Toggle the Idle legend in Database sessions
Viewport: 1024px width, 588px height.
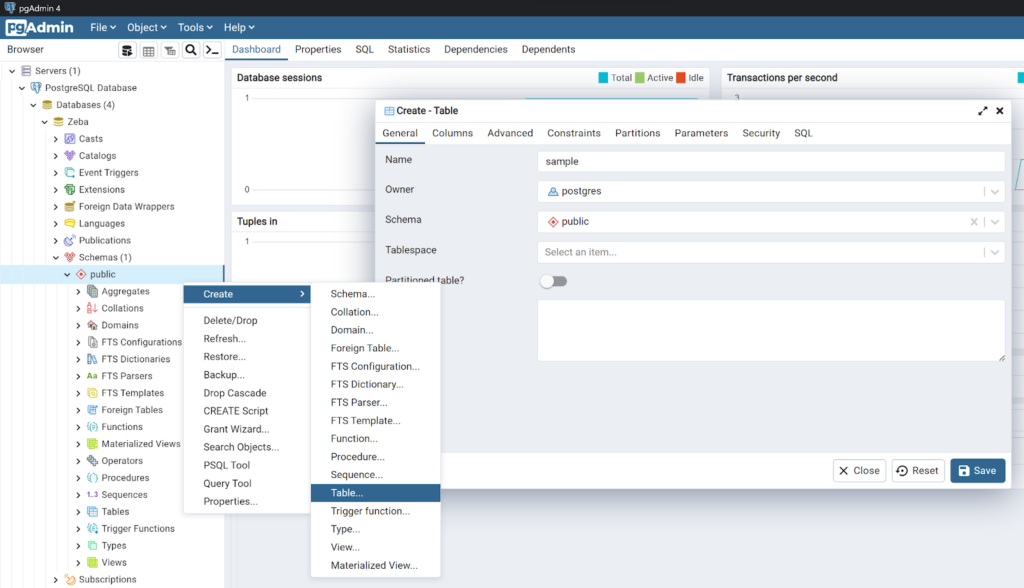(x=681, y=78)
